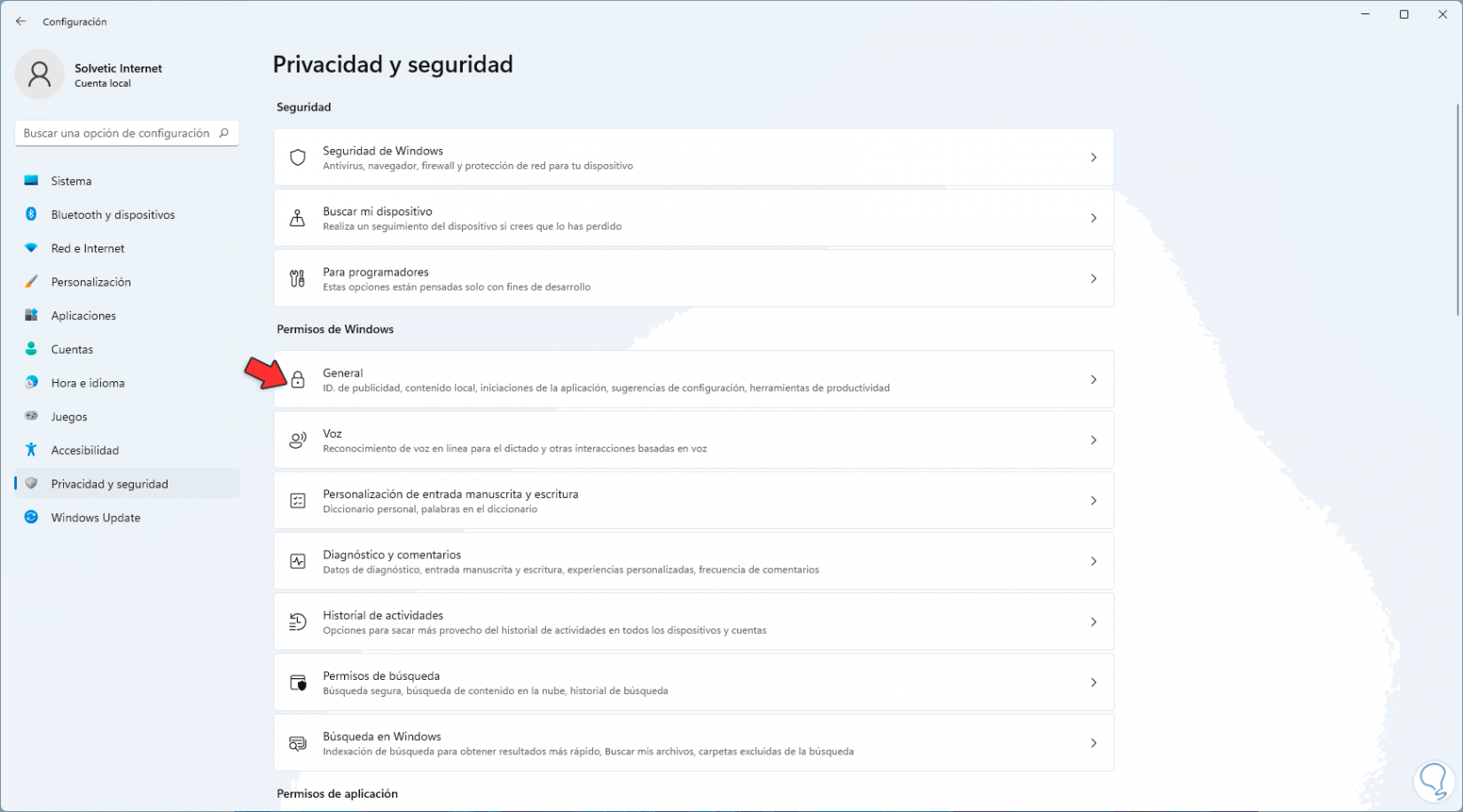This screenshot has width=1463, height=812.
Task: Open the Sistema section in sidebar
Action: click(71, 181)
